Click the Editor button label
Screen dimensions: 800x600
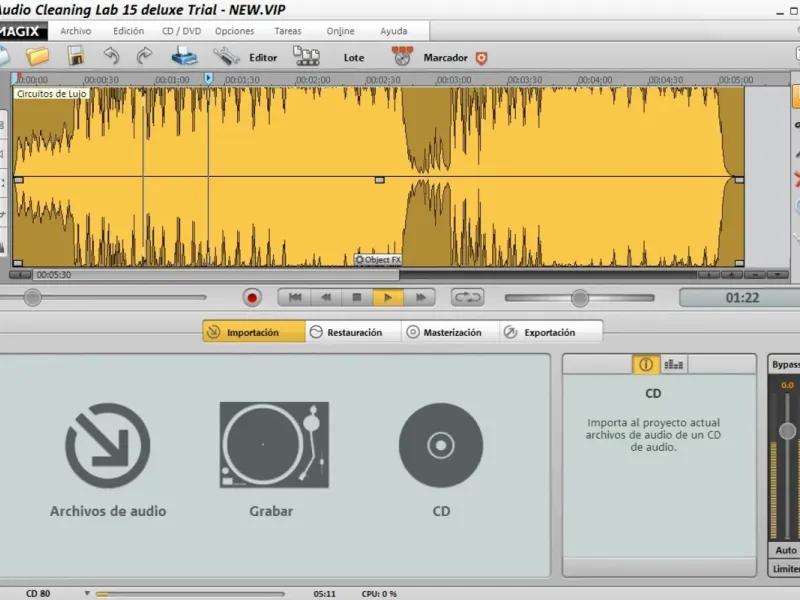263,58
